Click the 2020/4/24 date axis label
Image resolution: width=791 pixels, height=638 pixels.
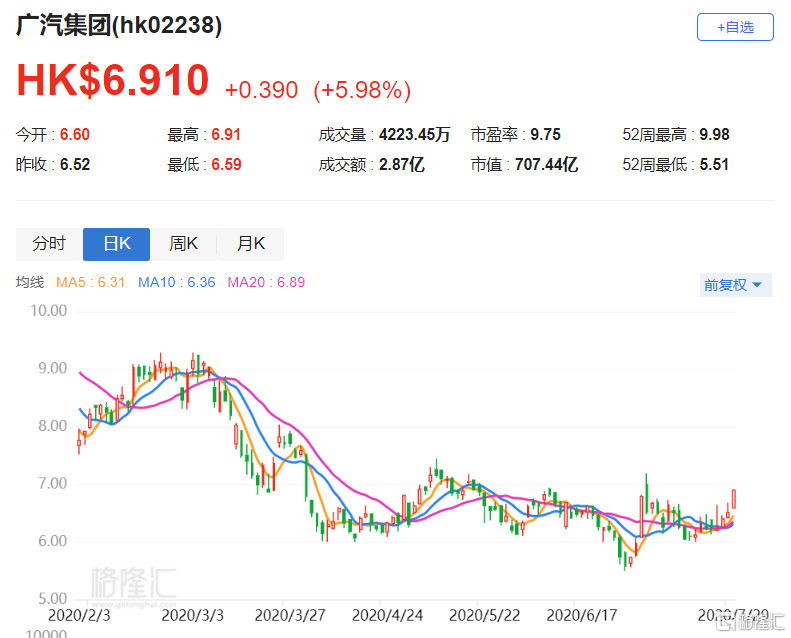tap(387, 615)
